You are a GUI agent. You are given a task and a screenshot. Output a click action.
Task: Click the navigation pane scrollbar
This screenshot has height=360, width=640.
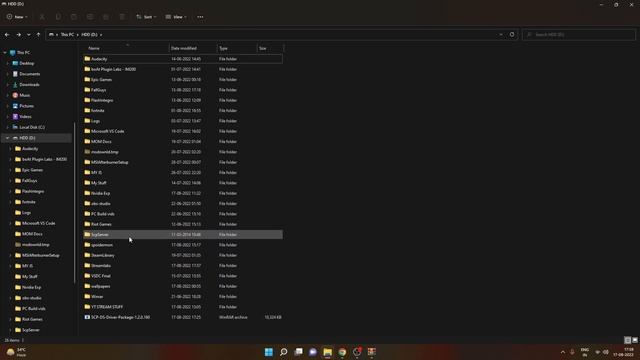pos(75,203)
